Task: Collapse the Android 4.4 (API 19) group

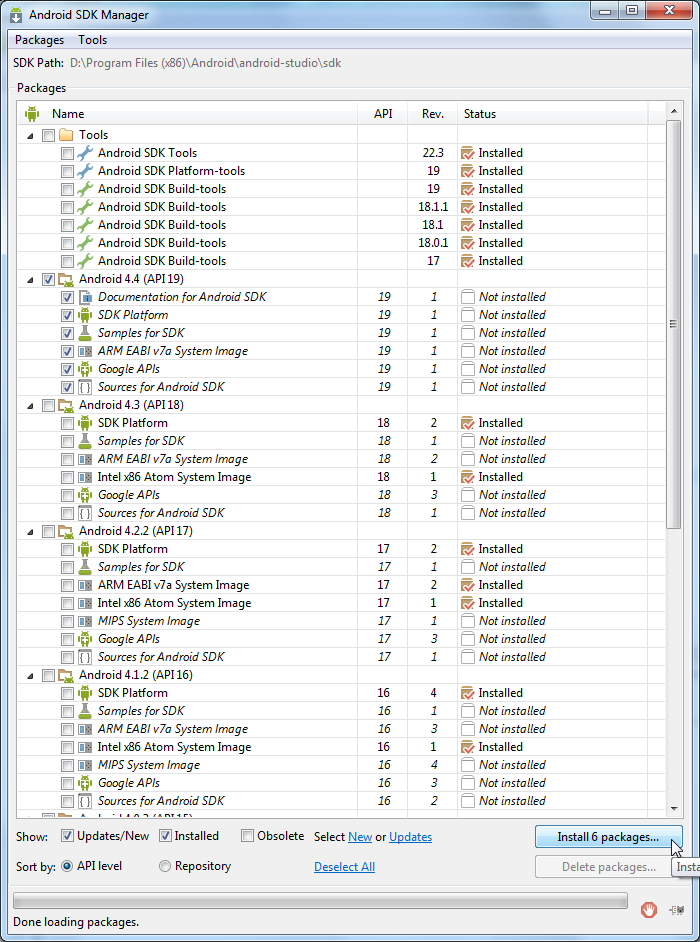Action: coord(30,280)
